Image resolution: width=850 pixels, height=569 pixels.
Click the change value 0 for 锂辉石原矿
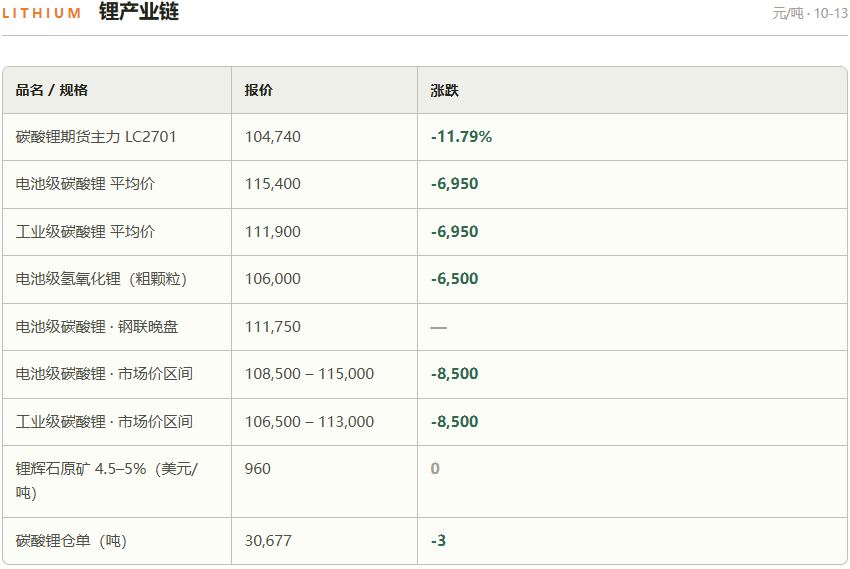click(435, 468)
